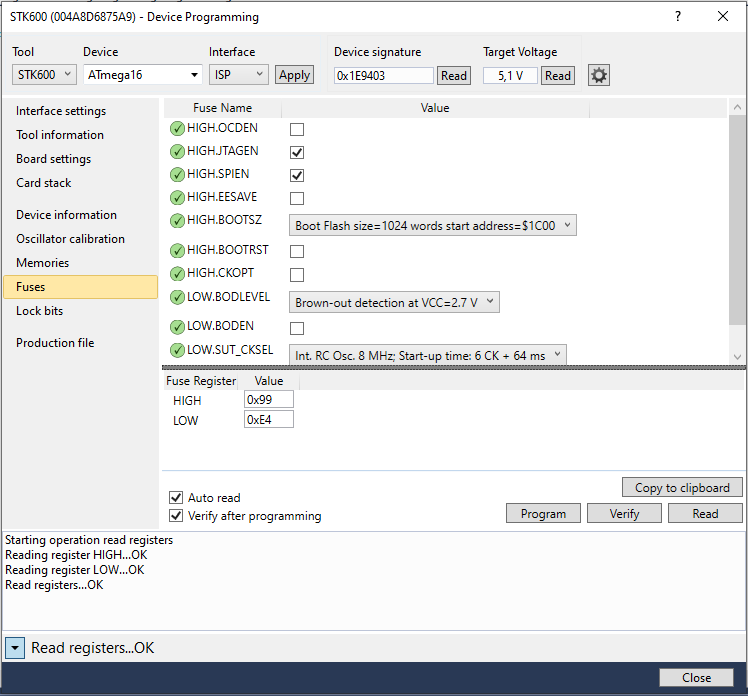
Task: Click log line 'Reading register HIGH...OK'
Action: tap(76, 555)
